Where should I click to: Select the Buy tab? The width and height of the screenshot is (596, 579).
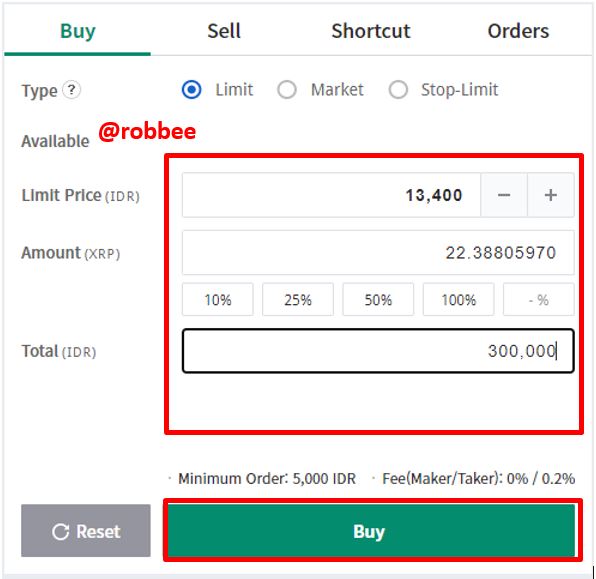coord(78,31)
